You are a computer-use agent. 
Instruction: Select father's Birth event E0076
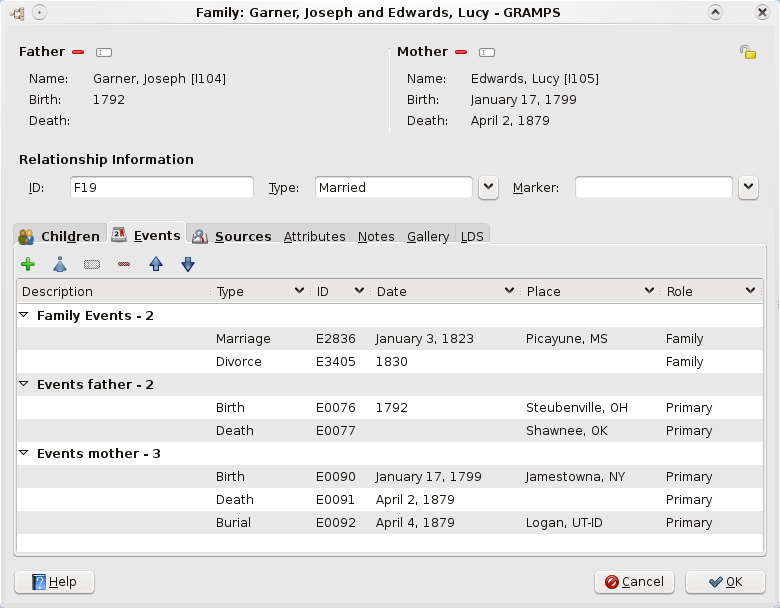pyautogui.click(x=390, y=407)
